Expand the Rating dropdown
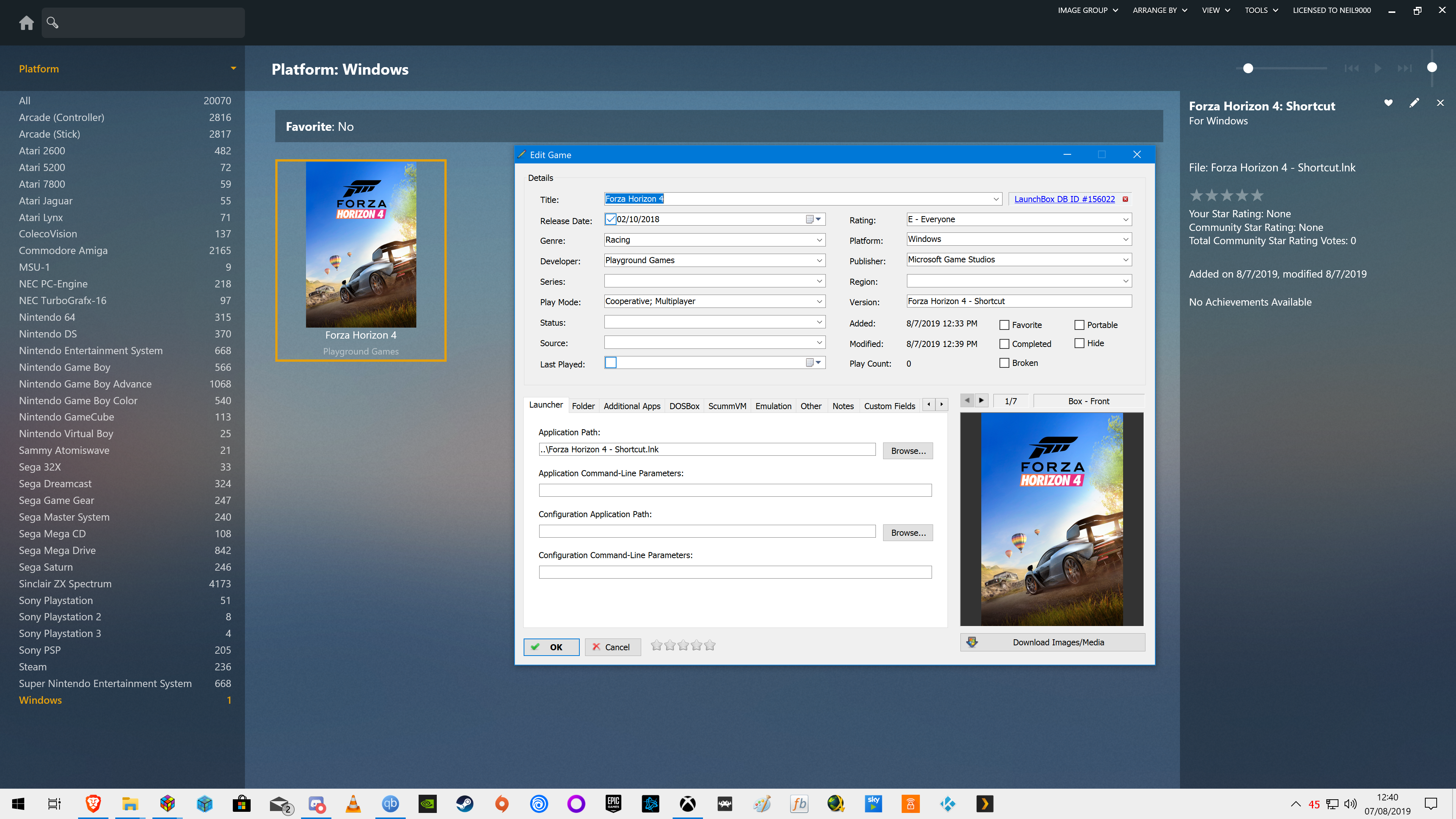1456x819 pixels. (1125, 219)
